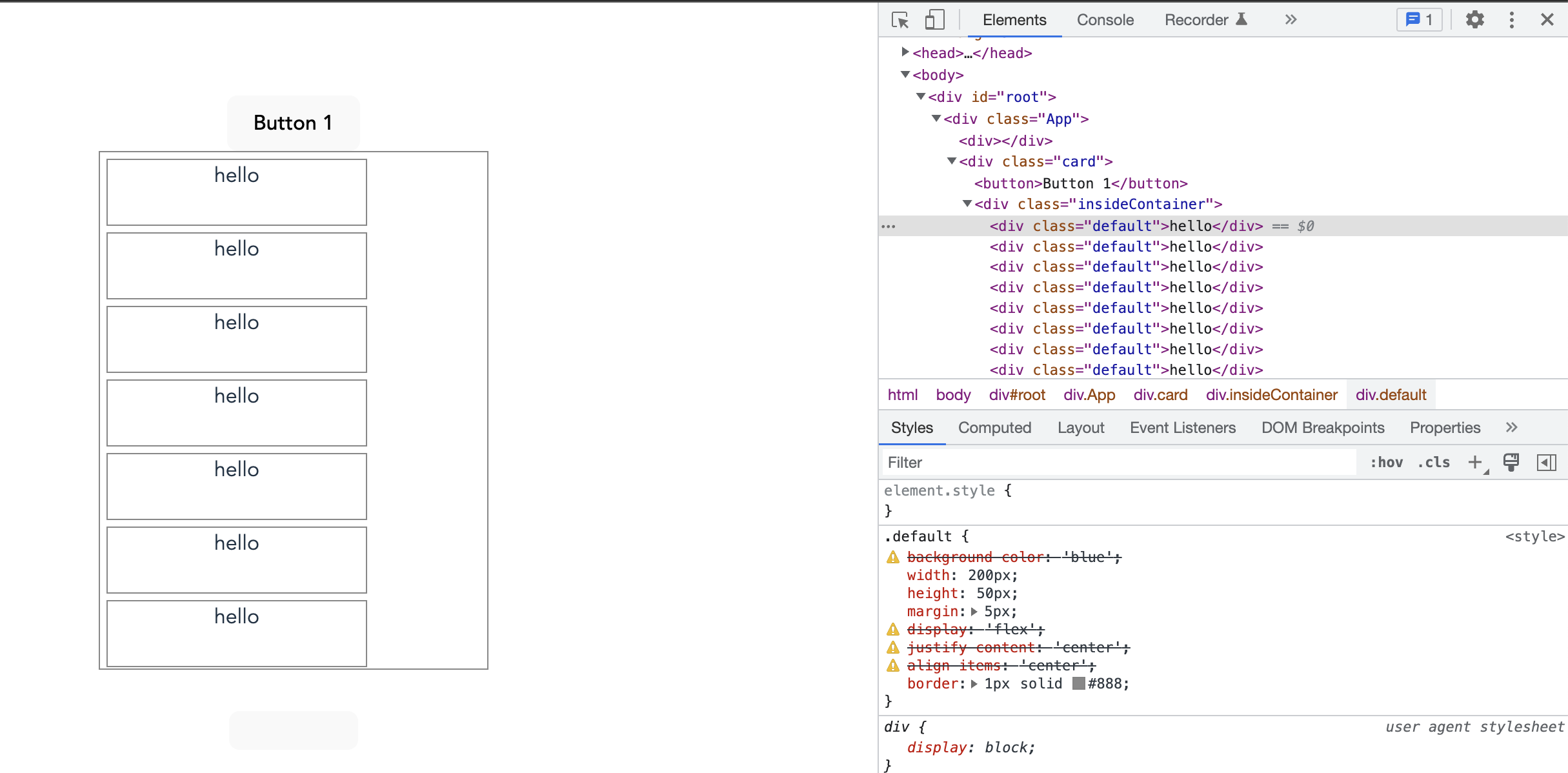Viewport: 1568px width, 773px height.
Task: Click Button 1 on the page
Action: point(292,122)
